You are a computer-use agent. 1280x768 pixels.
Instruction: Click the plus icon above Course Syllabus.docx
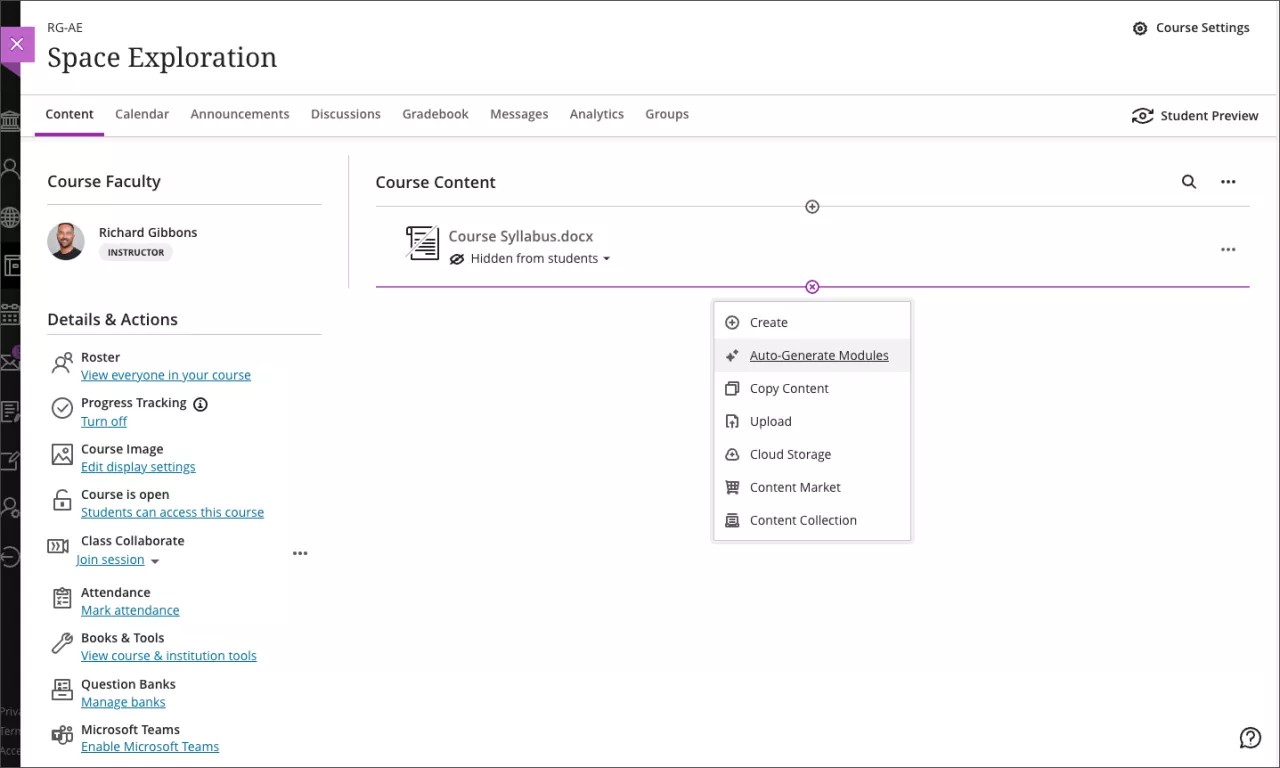[x=812, y=206]
